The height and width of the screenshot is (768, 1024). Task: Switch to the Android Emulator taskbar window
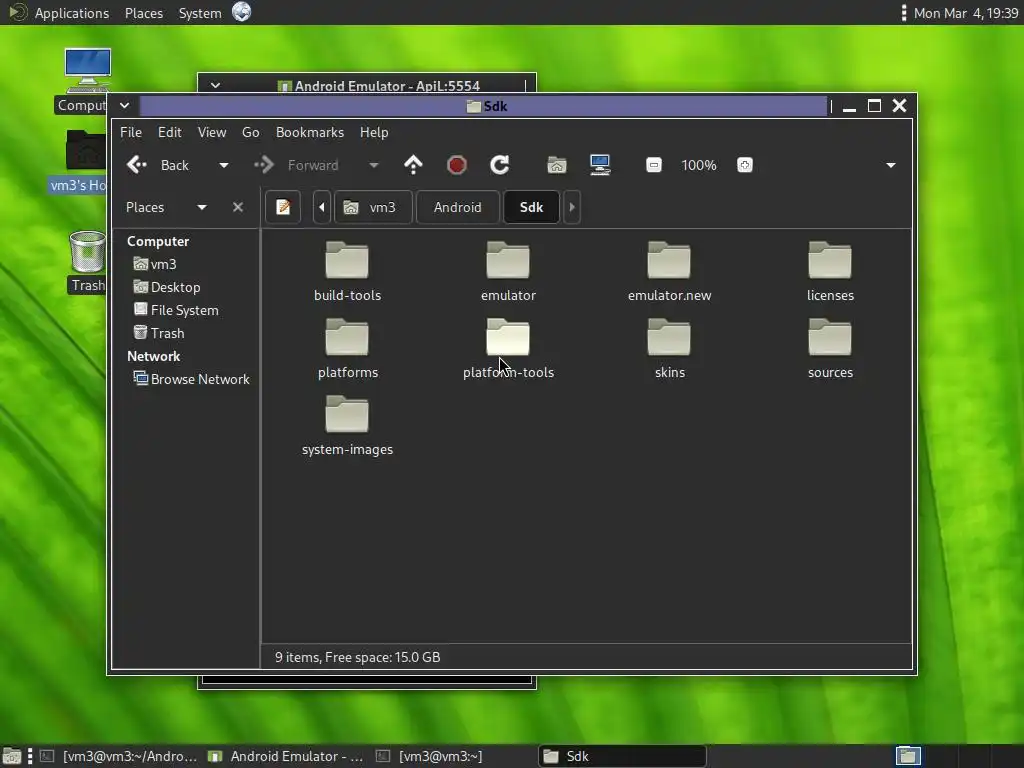tap(285, 756)
